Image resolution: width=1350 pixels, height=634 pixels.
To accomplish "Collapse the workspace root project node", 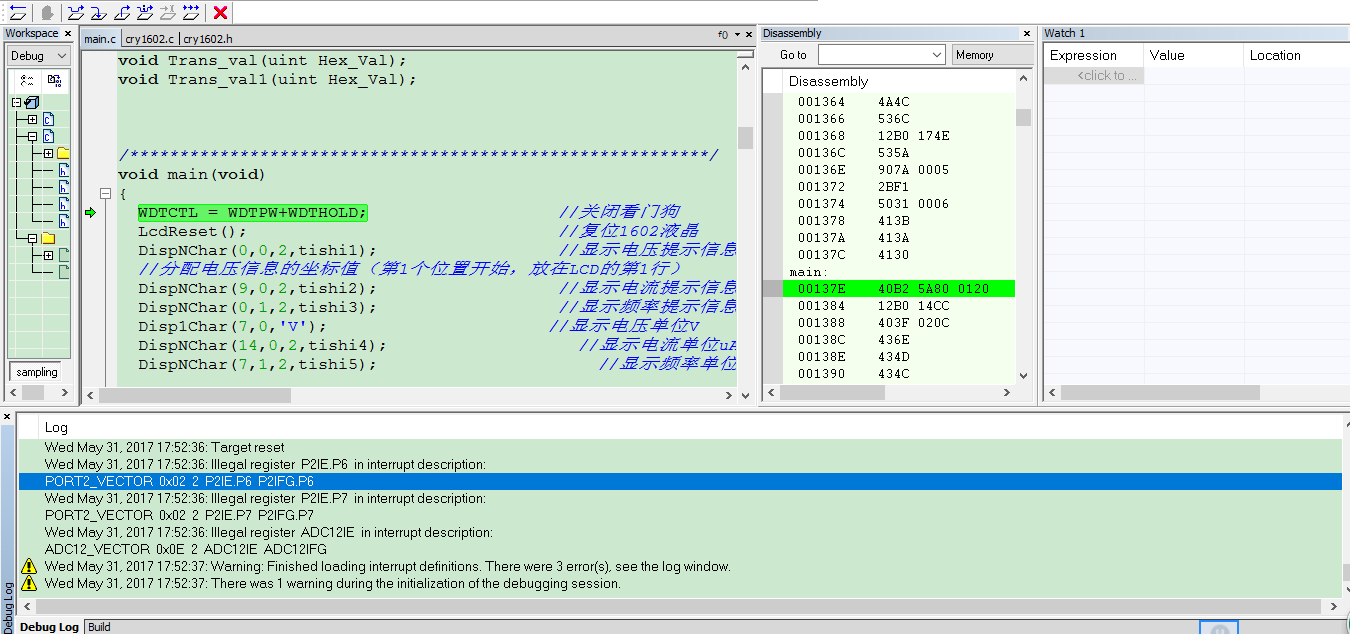I will 16,102.
